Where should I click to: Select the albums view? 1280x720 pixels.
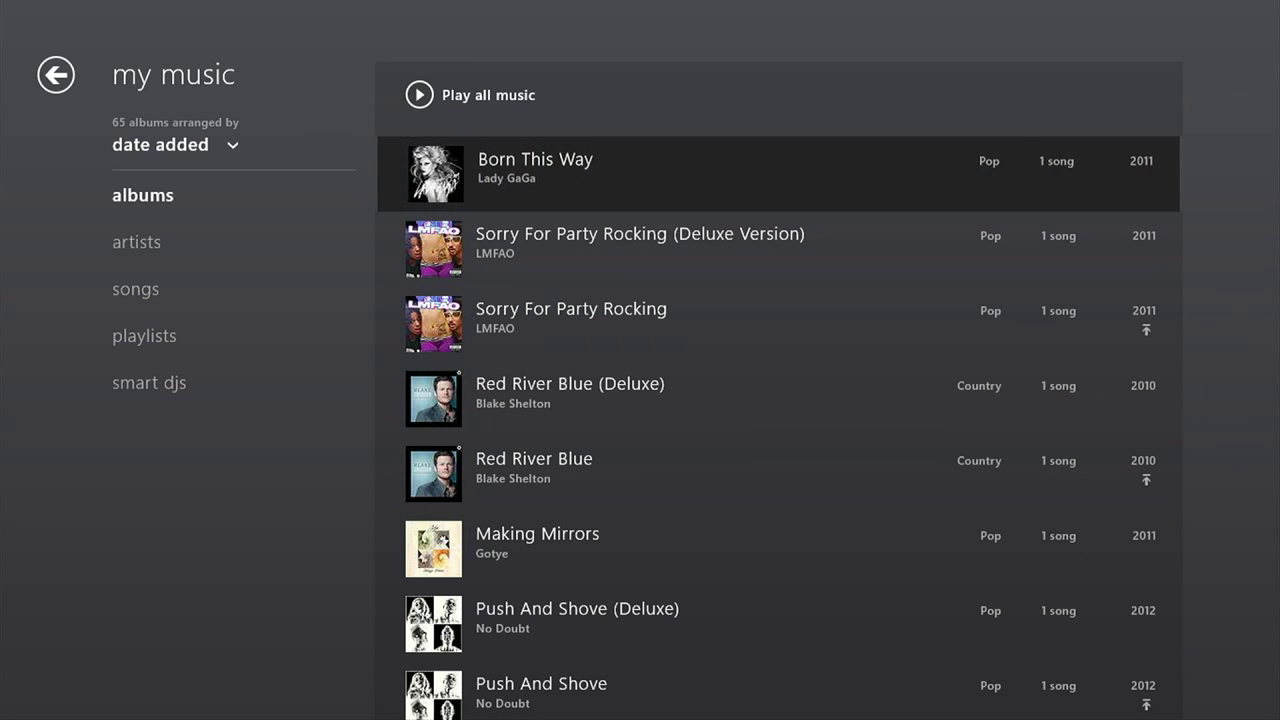(x=143, y=195)
